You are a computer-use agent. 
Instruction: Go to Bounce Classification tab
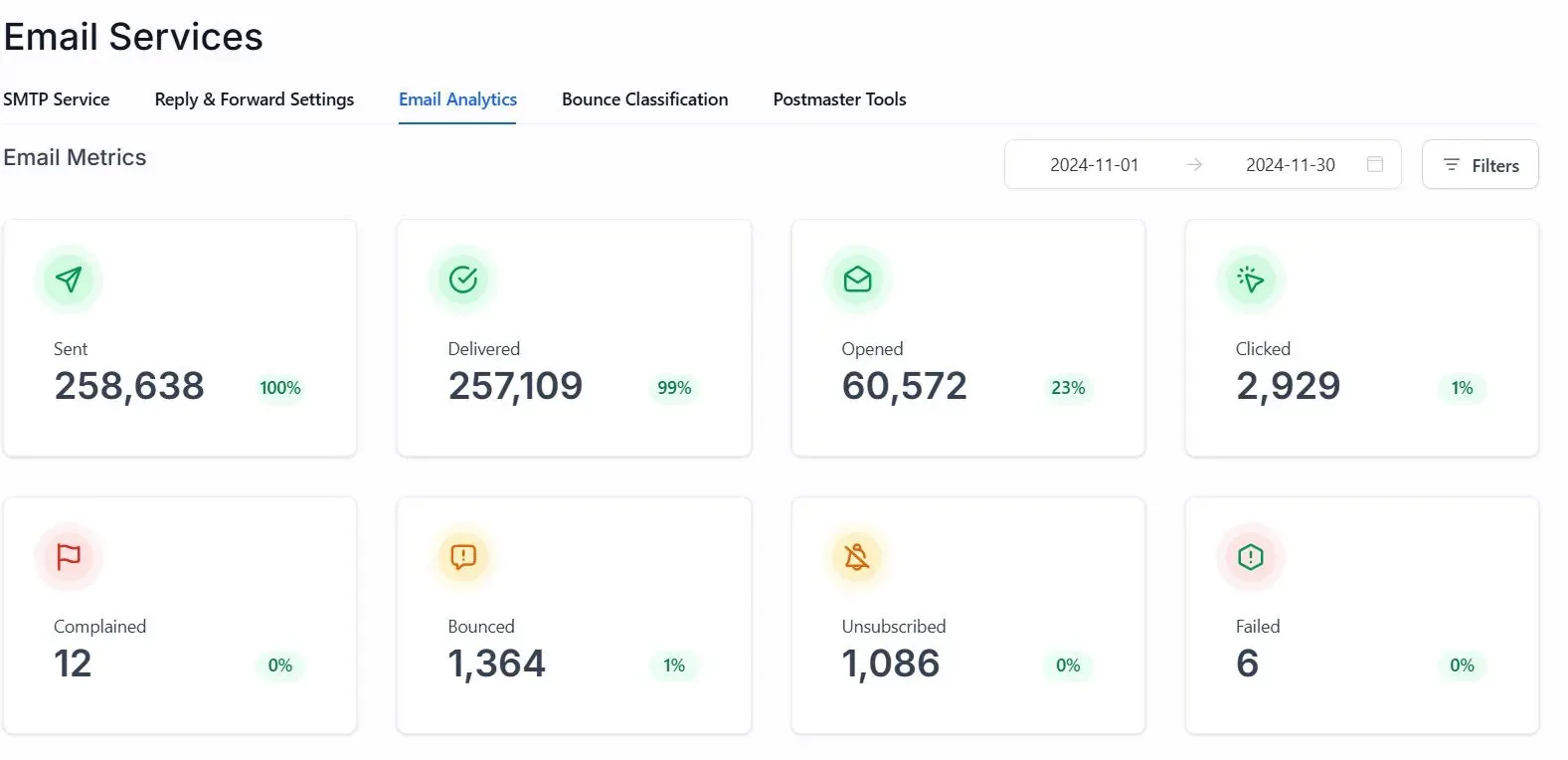click(x=645, y=99)
